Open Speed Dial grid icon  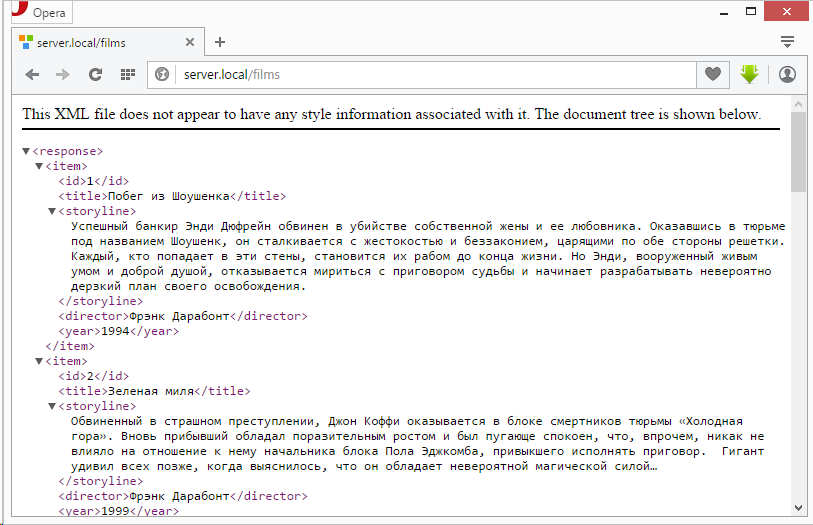[x=128, y=75]
